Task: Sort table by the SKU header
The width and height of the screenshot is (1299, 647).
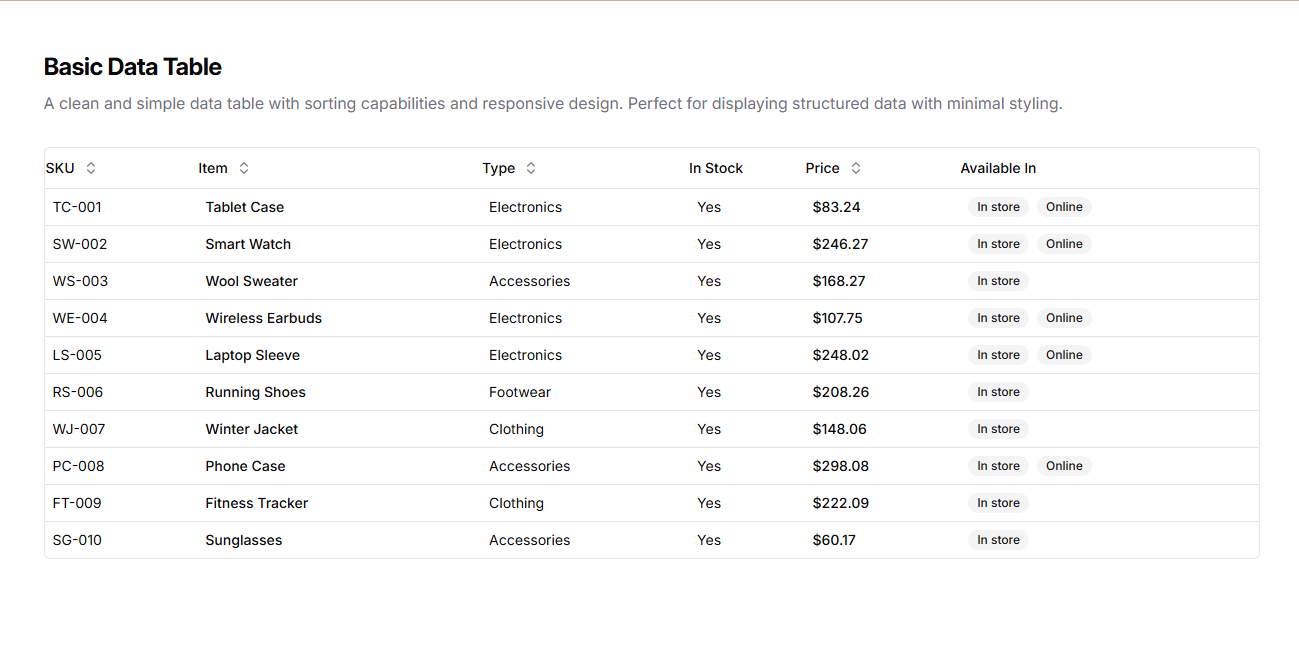Action: pos(60,168)
